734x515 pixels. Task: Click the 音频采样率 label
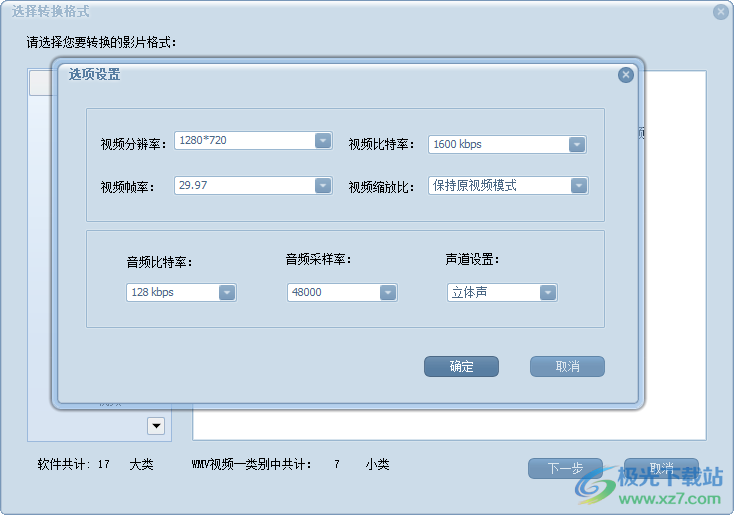click(x=318, y=259)
